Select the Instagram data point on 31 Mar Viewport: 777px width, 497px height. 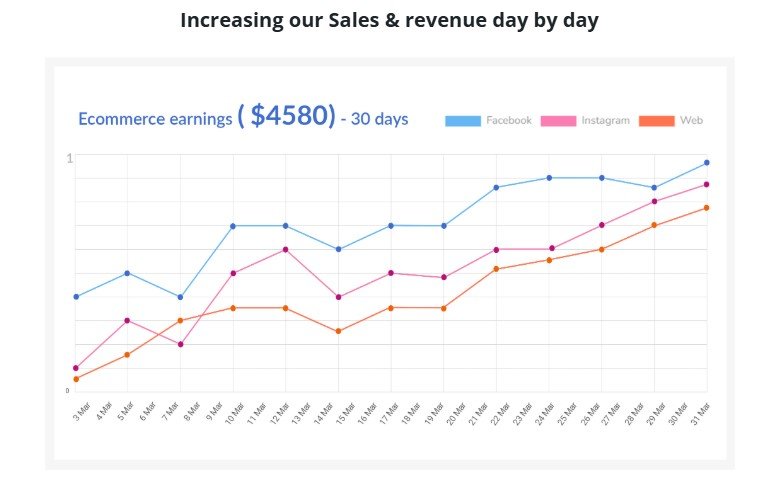707,185
